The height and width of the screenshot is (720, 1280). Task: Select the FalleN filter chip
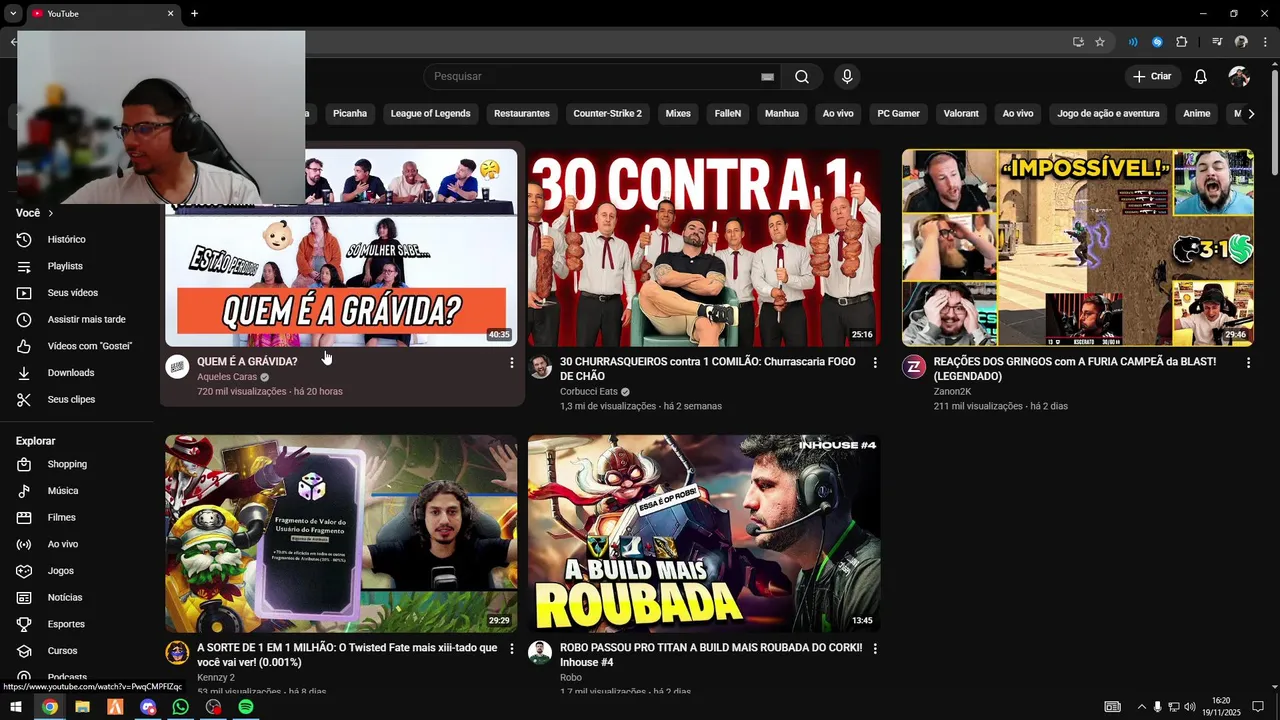click(728, 114)
